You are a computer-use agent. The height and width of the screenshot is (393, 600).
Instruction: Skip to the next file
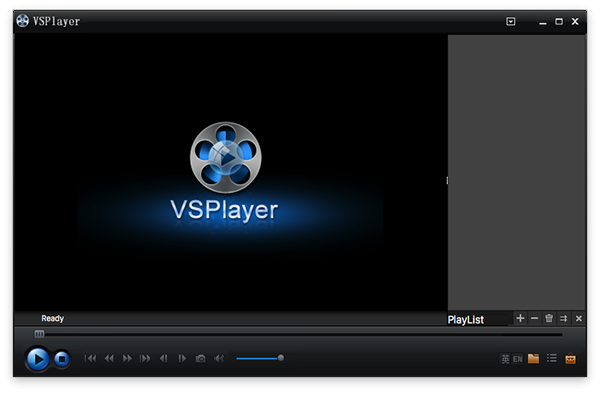click(x=145, y=359)
